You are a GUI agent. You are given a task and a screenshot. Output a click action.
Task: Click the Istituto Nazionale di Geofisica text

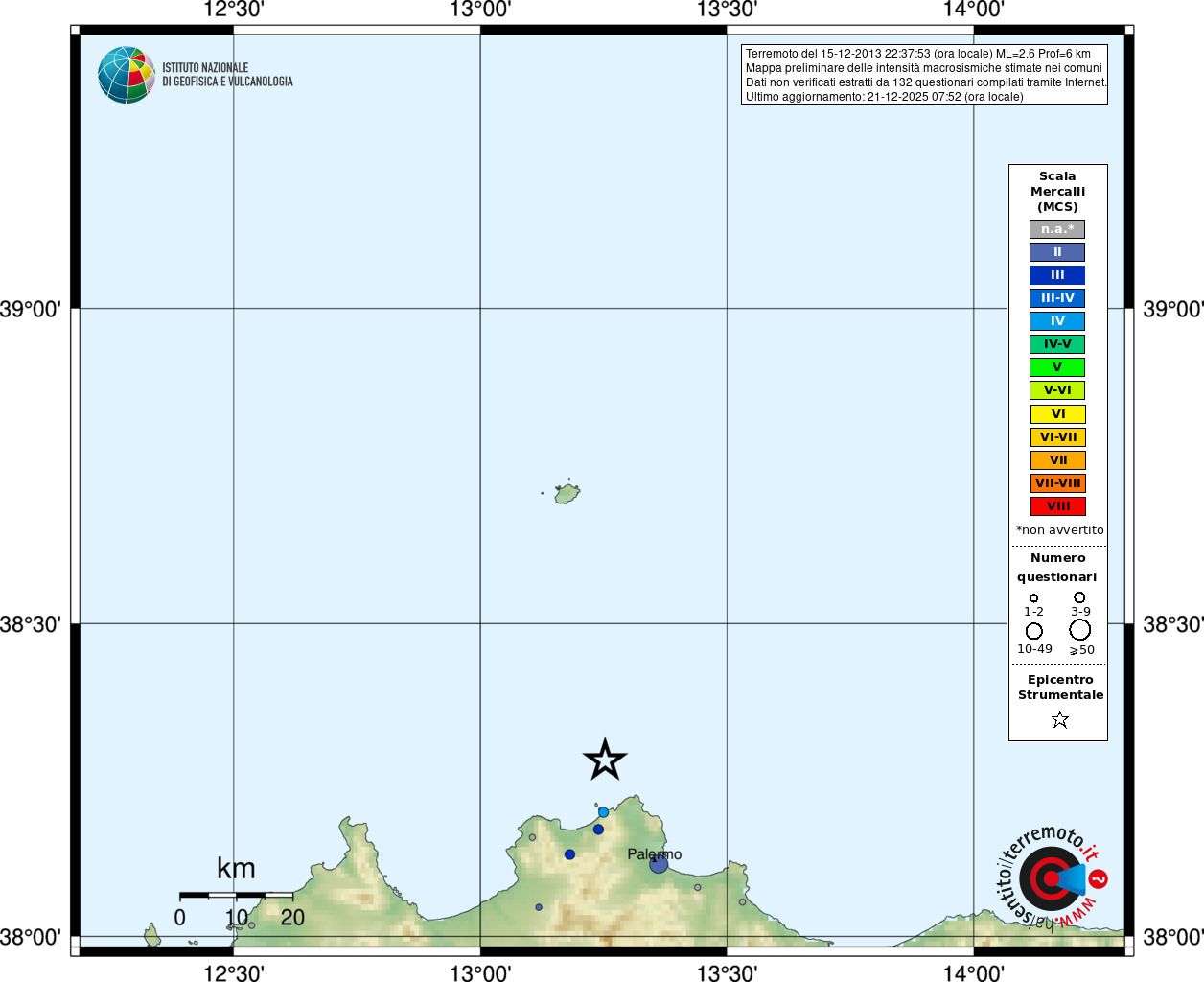[227, 75]
